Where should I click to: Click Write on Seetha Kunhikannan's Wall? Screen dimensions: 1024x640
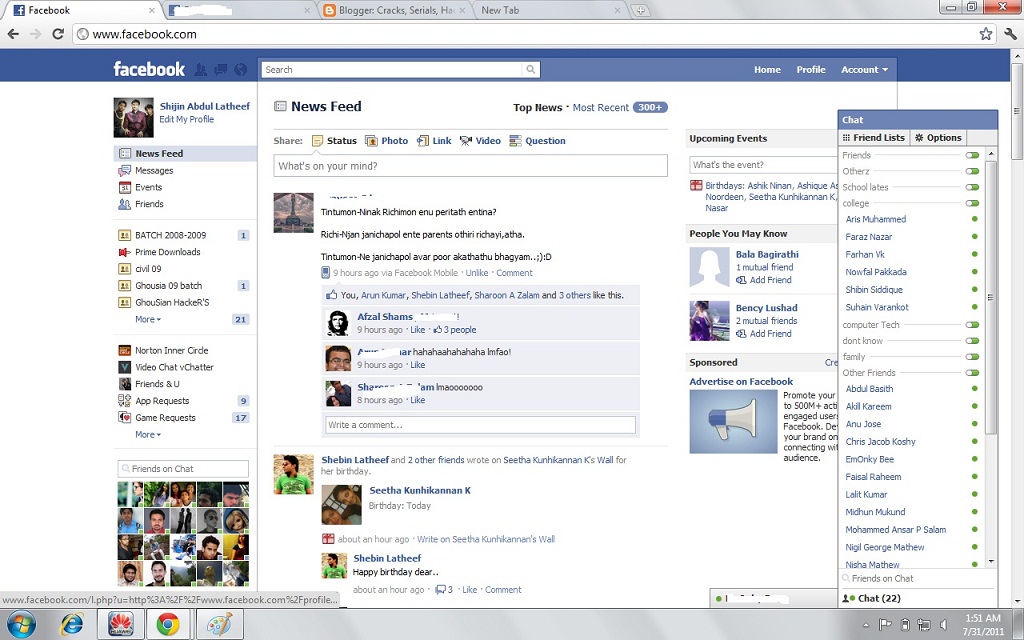[486, 539]
